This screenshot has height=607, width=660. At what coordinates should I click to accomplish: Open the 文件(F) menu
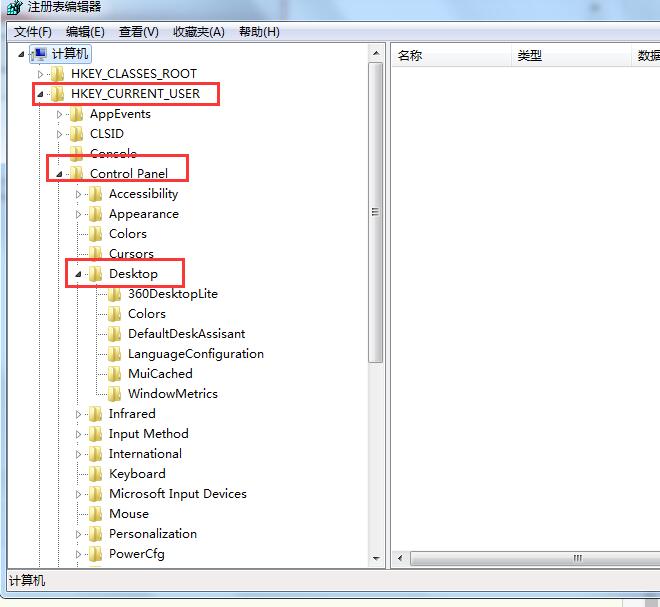coord(32,32)
